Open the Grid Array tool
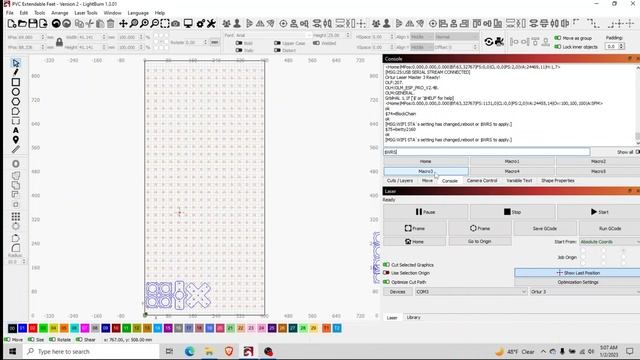The width and height of the screenshot is (640, 360). 16,216
